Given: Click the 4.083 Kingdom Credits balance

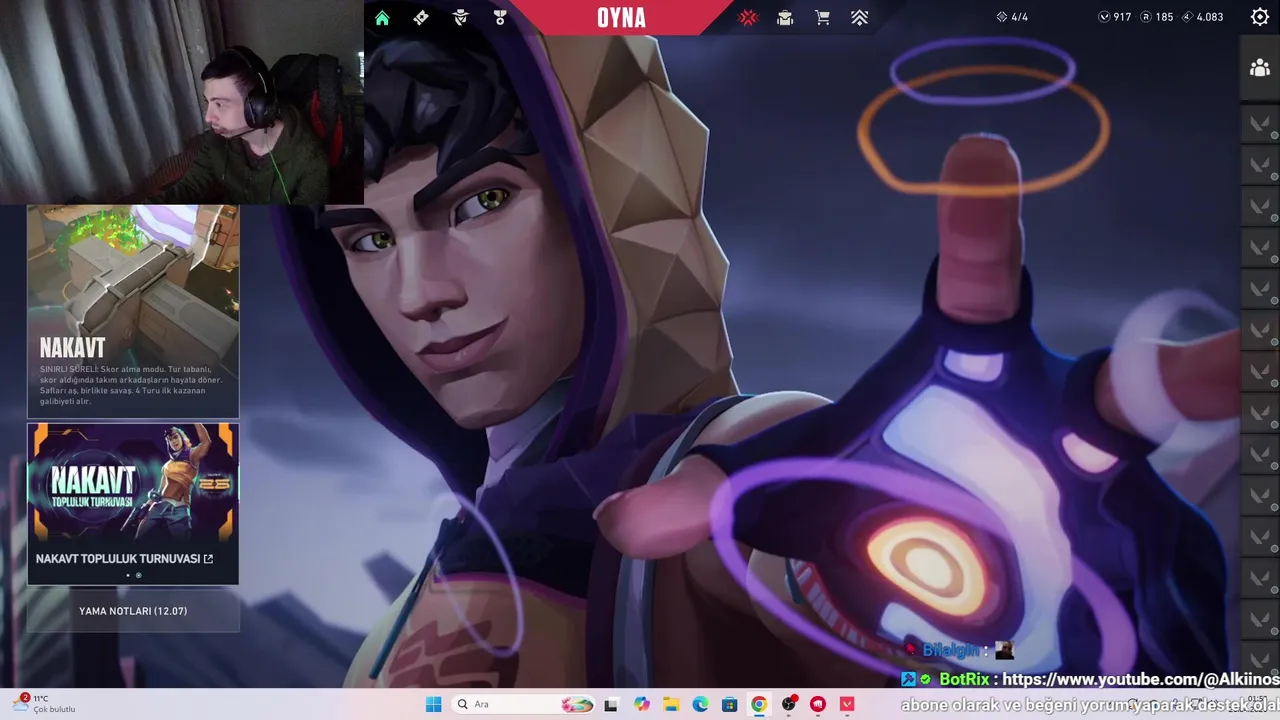Looking at the screenshot, I should pyautogui.click(x=1202, y=17).
